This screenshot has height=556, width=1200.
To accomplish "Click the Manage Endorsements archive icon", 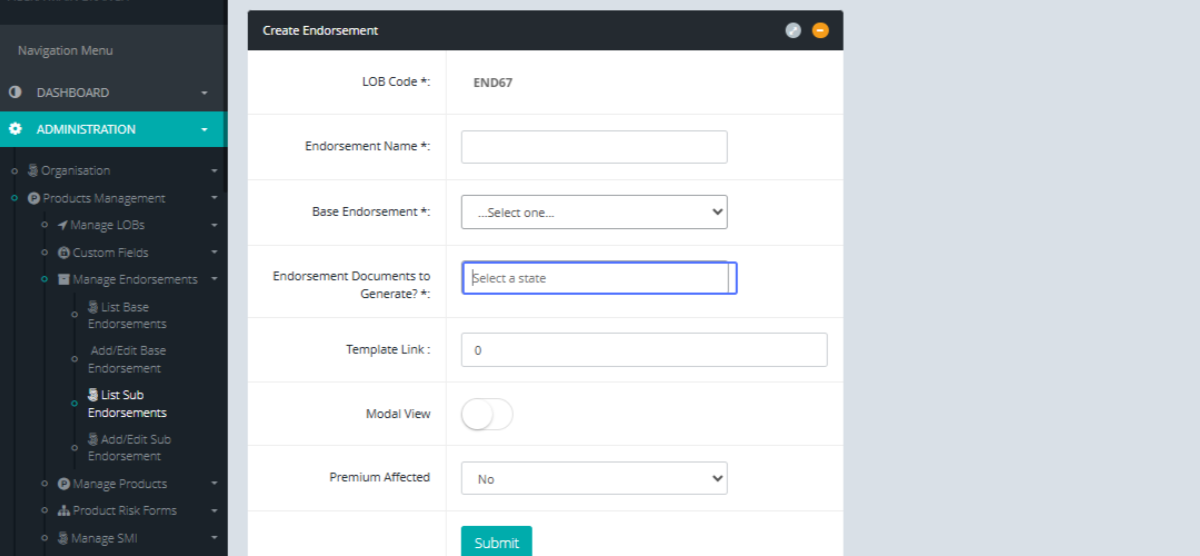I will click(x=64, y=280).
